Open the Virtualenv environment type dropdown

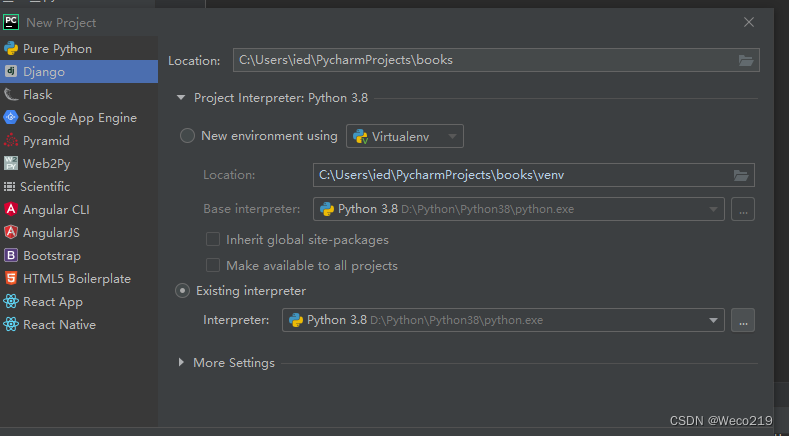tap(404, 136)
